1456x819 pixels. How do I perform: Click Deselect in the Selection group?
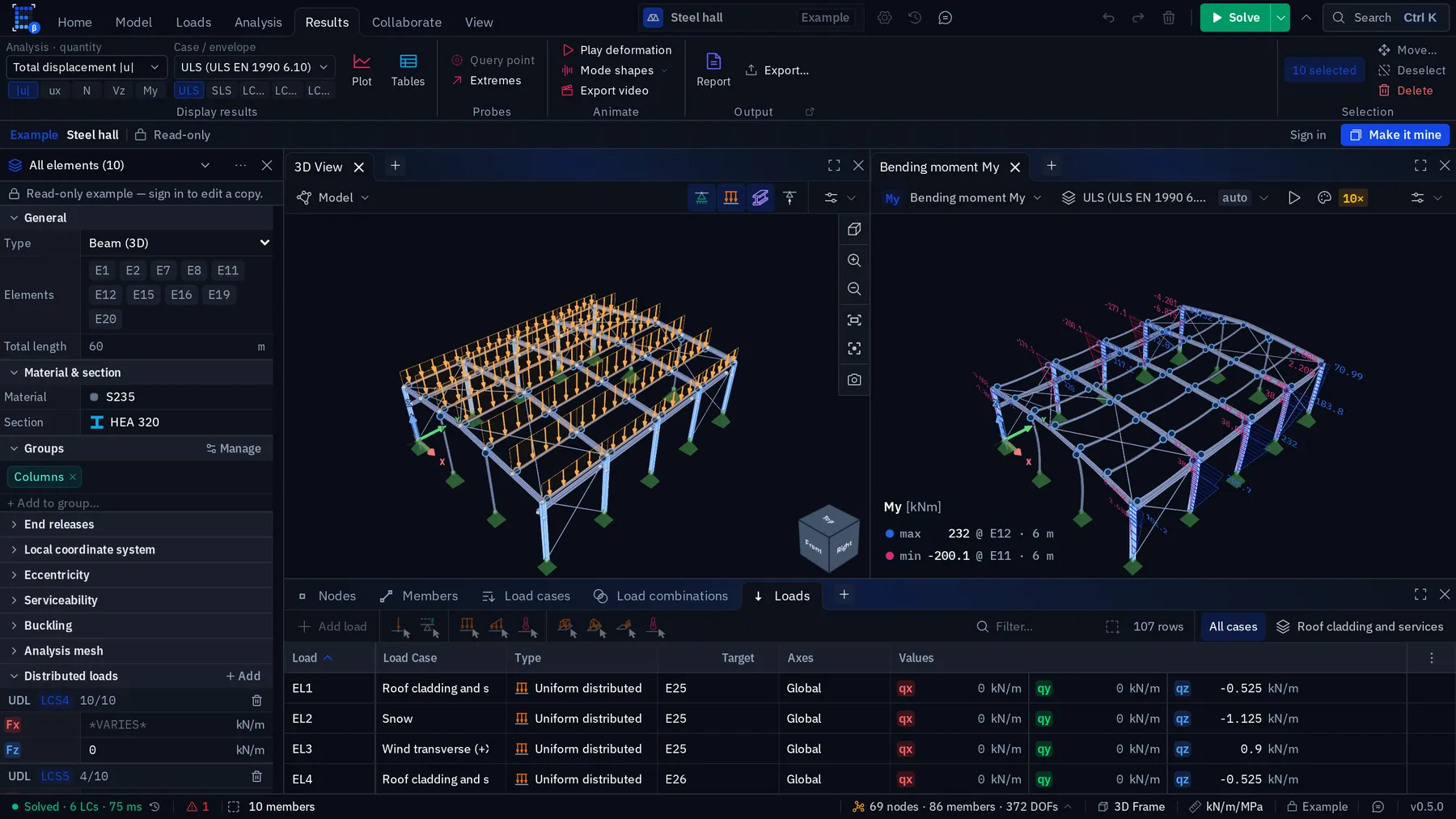pyautogui.click(x=1412, y=70)
